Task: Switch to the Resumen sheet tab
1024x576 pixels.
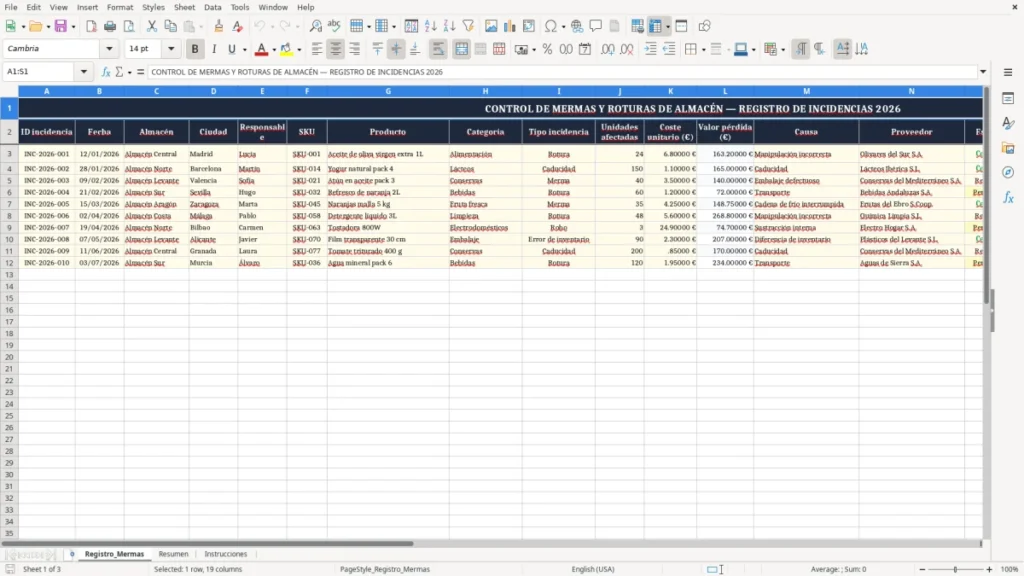Action: point(173,554)
